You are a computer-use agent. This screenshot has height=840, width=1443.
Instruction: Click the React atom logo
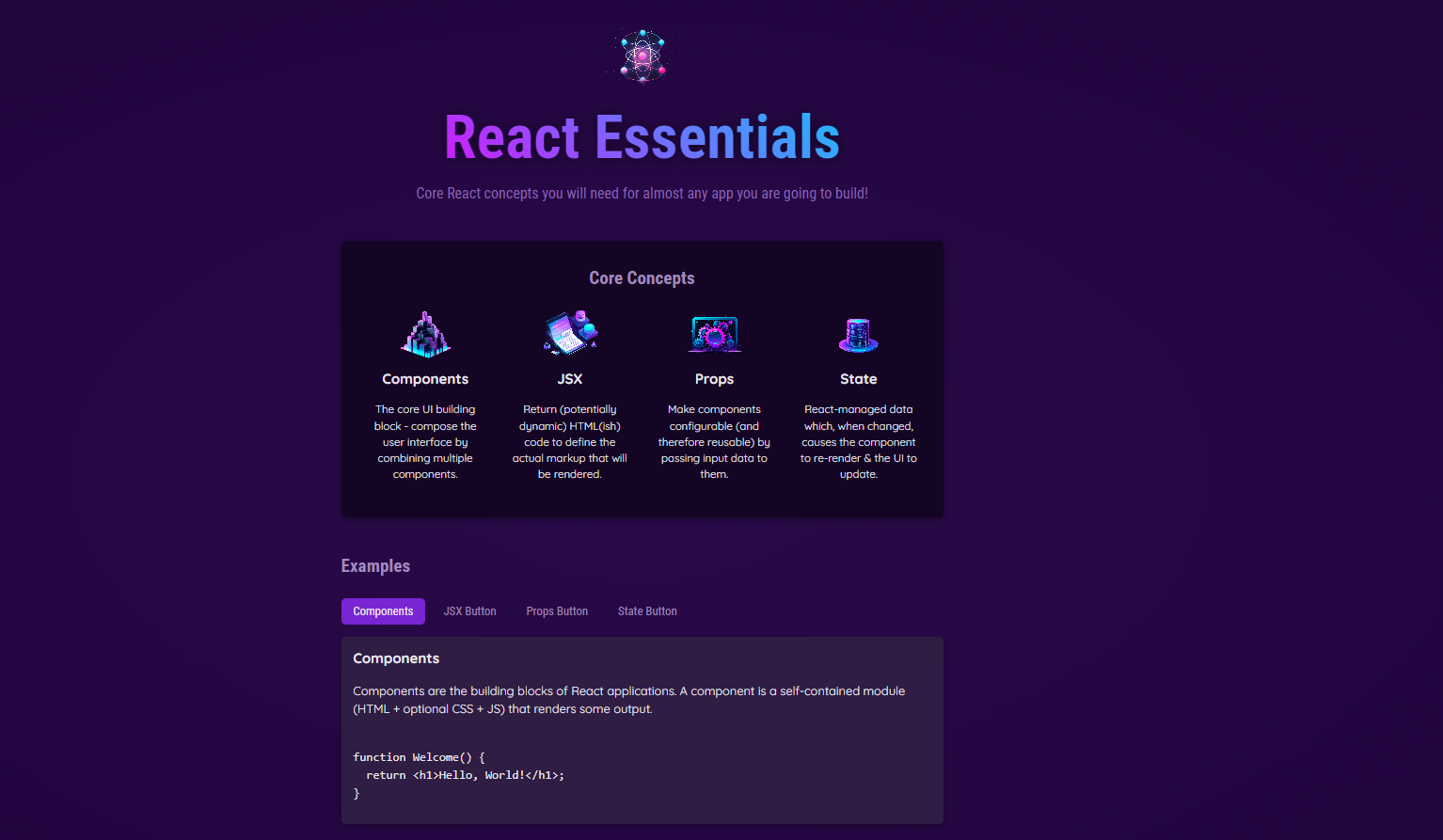point(642,55)
